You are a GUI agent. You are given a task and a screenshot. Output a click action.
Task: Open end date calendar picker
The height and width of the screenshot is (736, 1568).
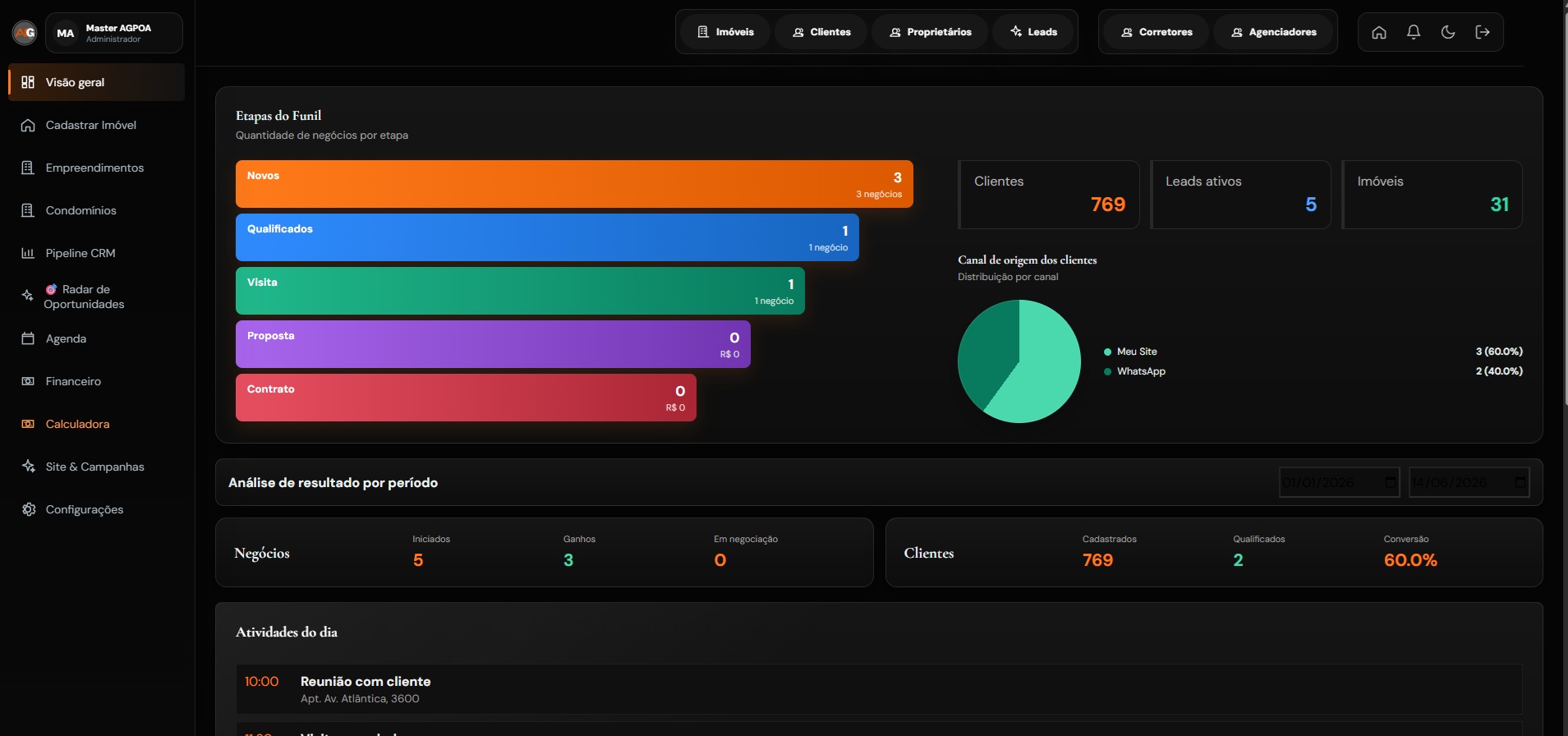tap(1520, 482)
